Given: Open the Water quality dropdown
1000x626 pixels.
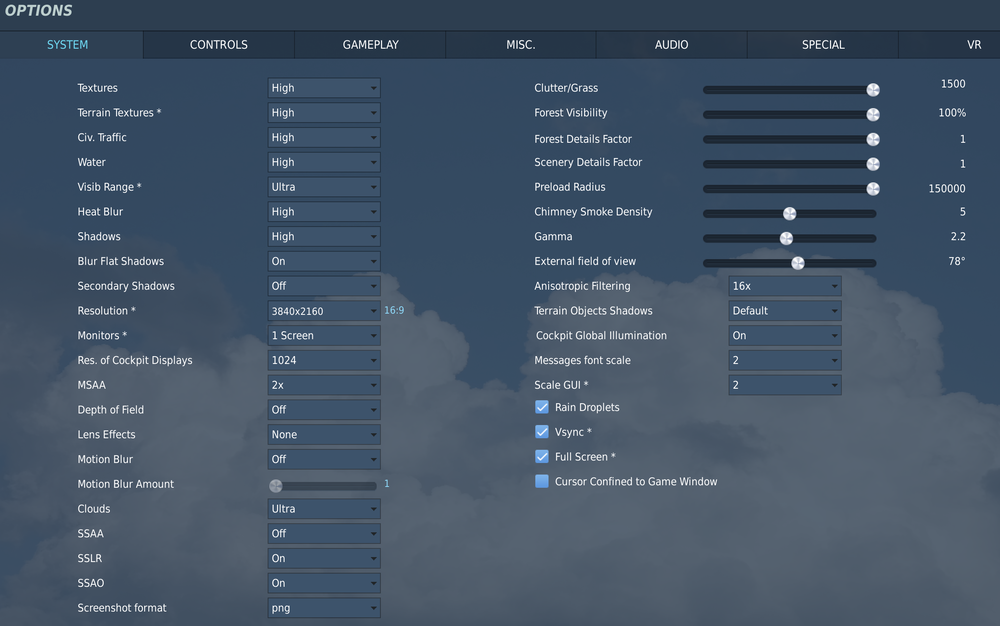Looking at the screenshot, I should tap(324, 163).
